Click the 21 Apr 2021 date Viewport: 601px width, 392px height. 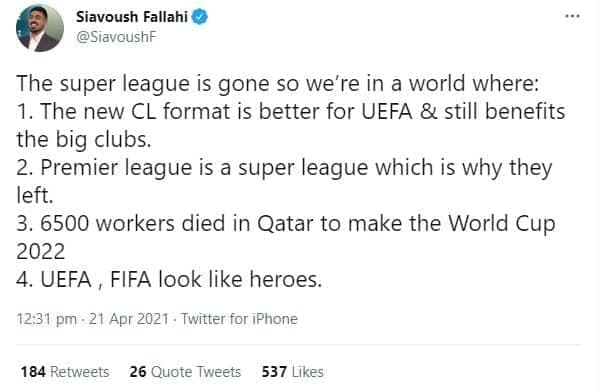point(128,319)
